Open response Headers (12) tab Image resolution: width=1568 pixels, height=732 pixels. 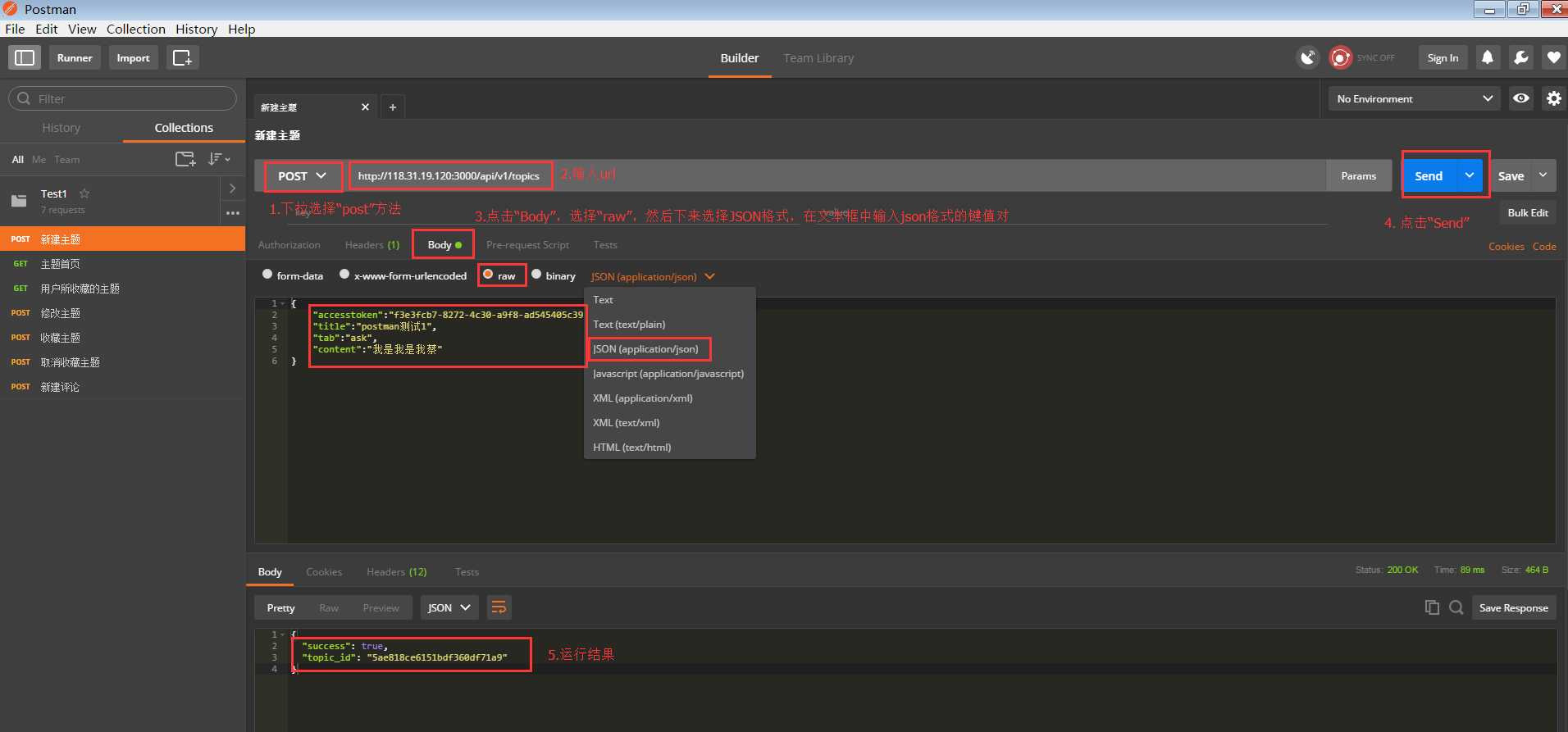click(397, 572)
